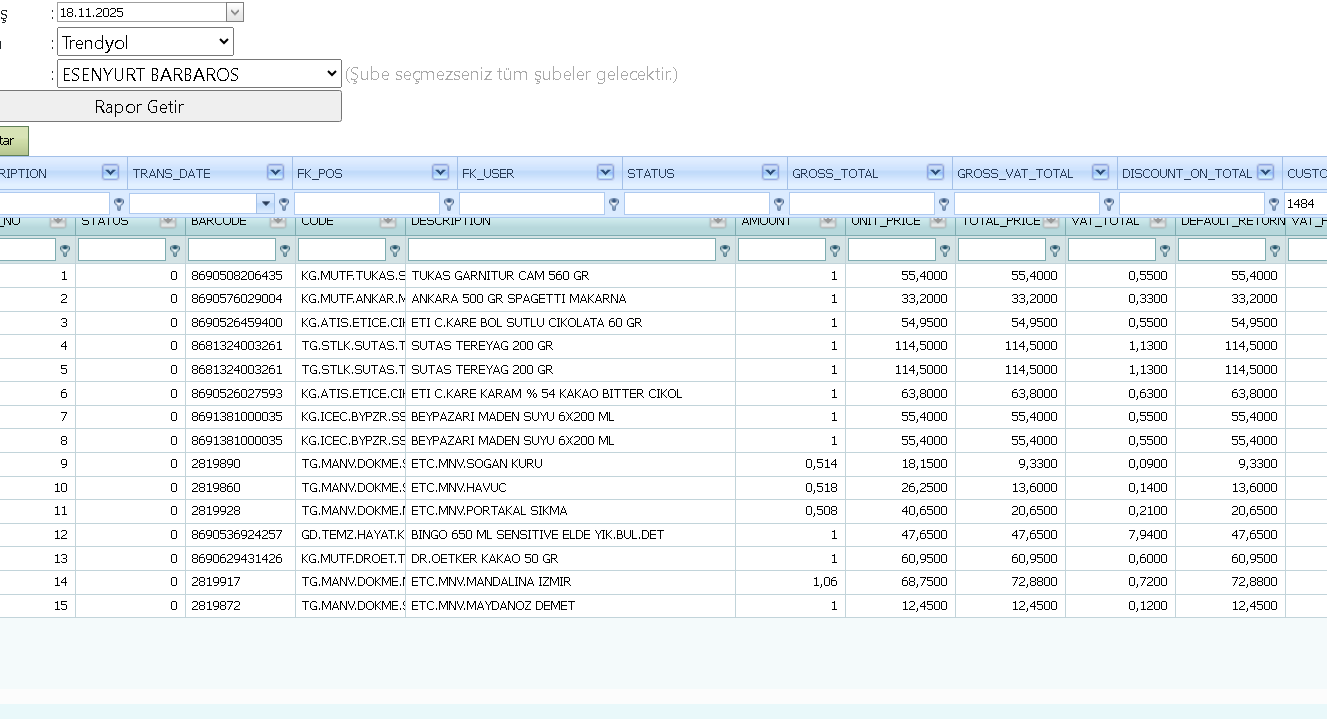Click the 72,8800 total price cell
The width and height of the screenshot is (1327, 719).
click(x=1010, y=582)
